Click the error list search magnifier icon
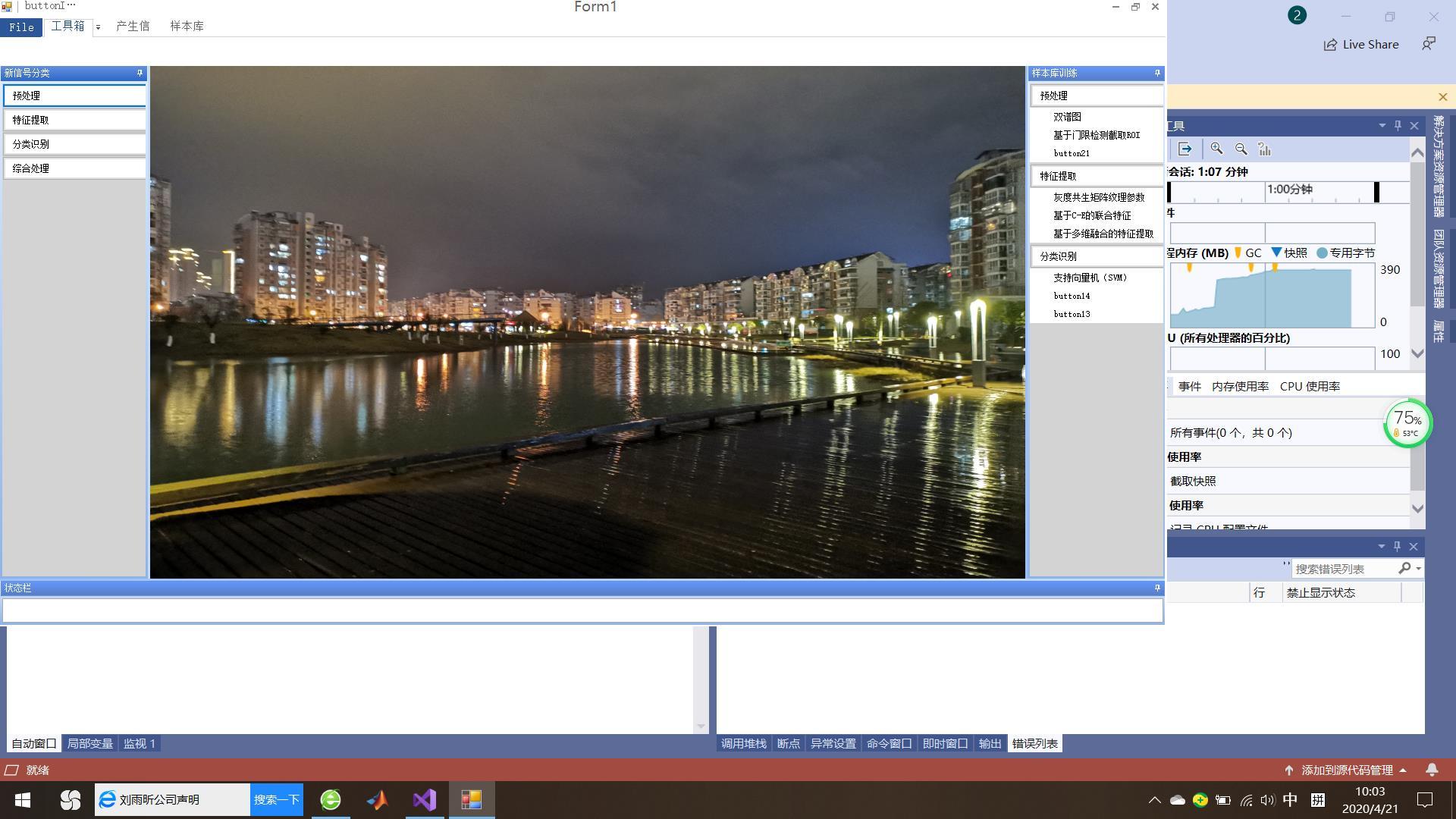The image size is (1456, 819). pyautogui.click(x=1404, y=568)
